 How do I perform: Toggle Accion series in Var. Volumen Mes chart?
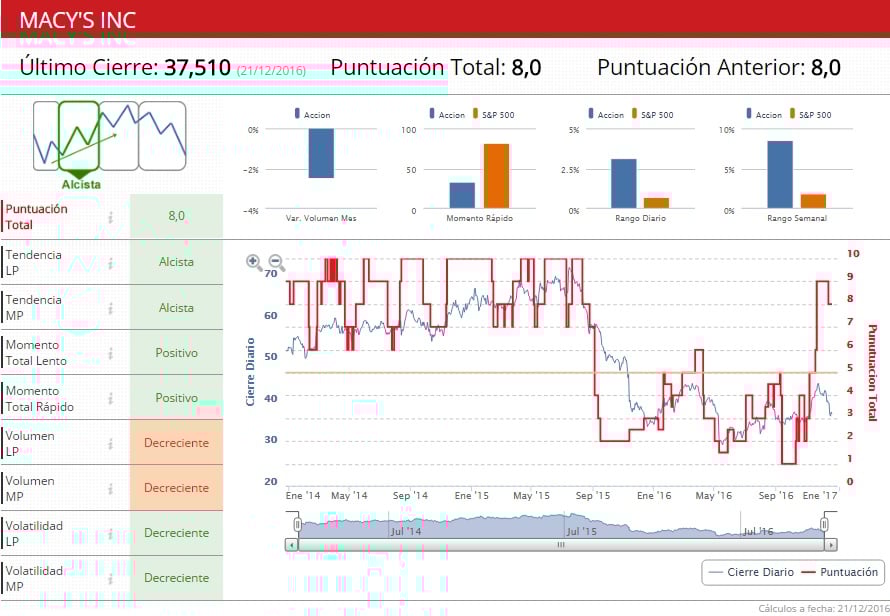(x=312, y=114)
